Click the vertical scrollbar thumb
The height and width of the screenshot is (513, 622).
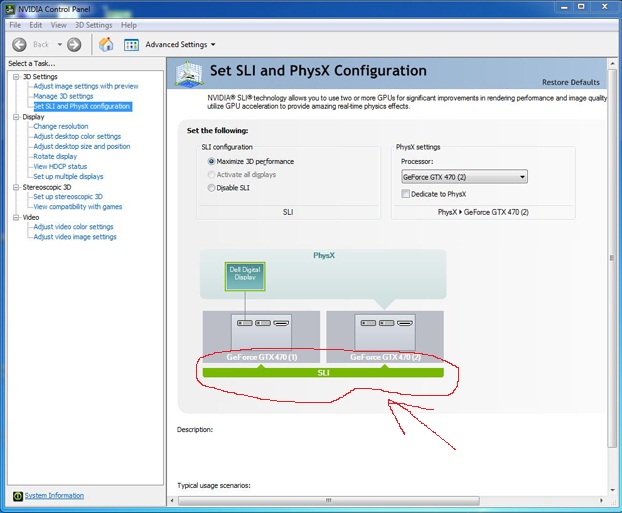[x=612, y=258]
